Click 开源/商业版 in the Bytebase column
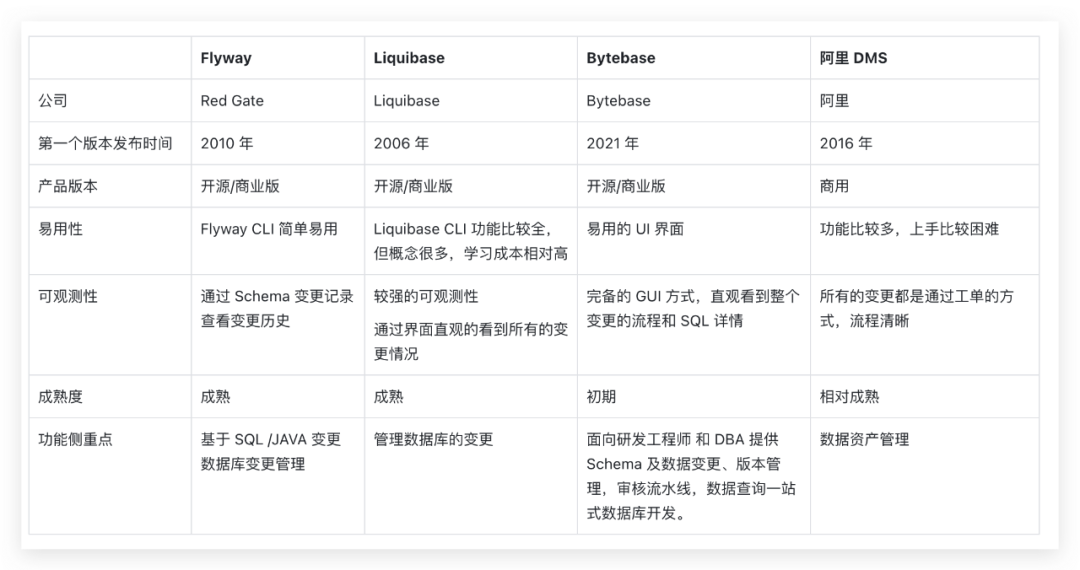This screenshot has height=570, width=1080. [x=625, y=186]
